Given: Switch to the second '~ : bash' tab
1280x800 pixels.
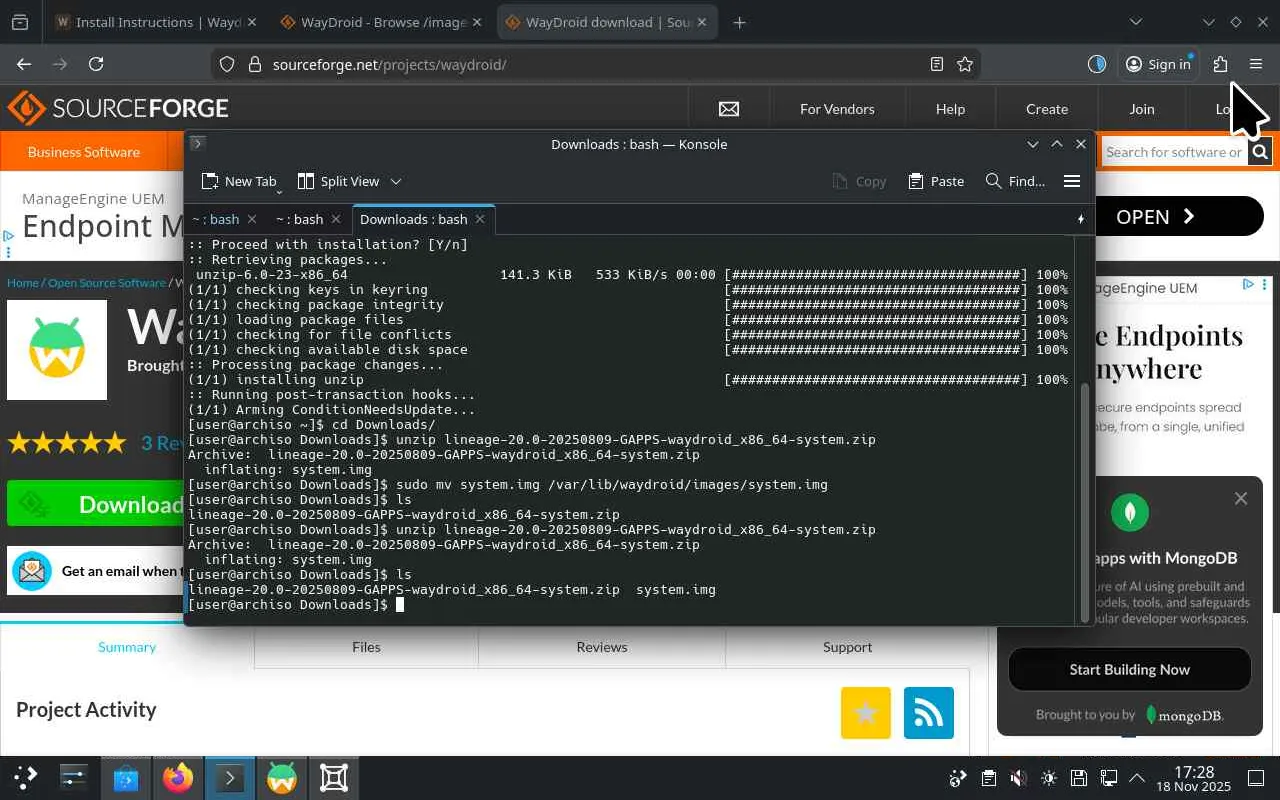Looking at the screenshot, I should coord(300,219).
